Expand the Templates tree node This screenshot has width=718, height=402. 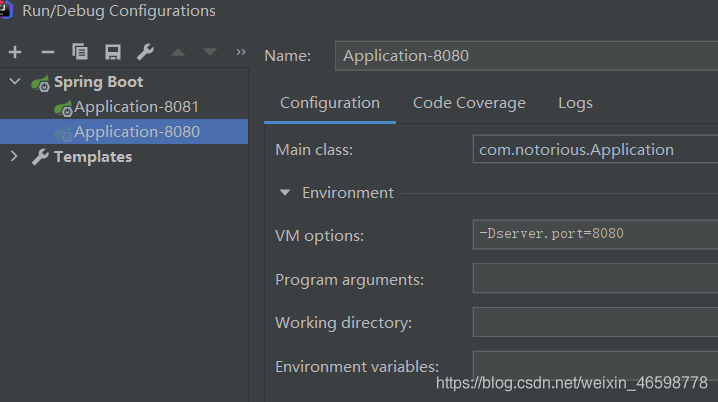tap(14, 156)
